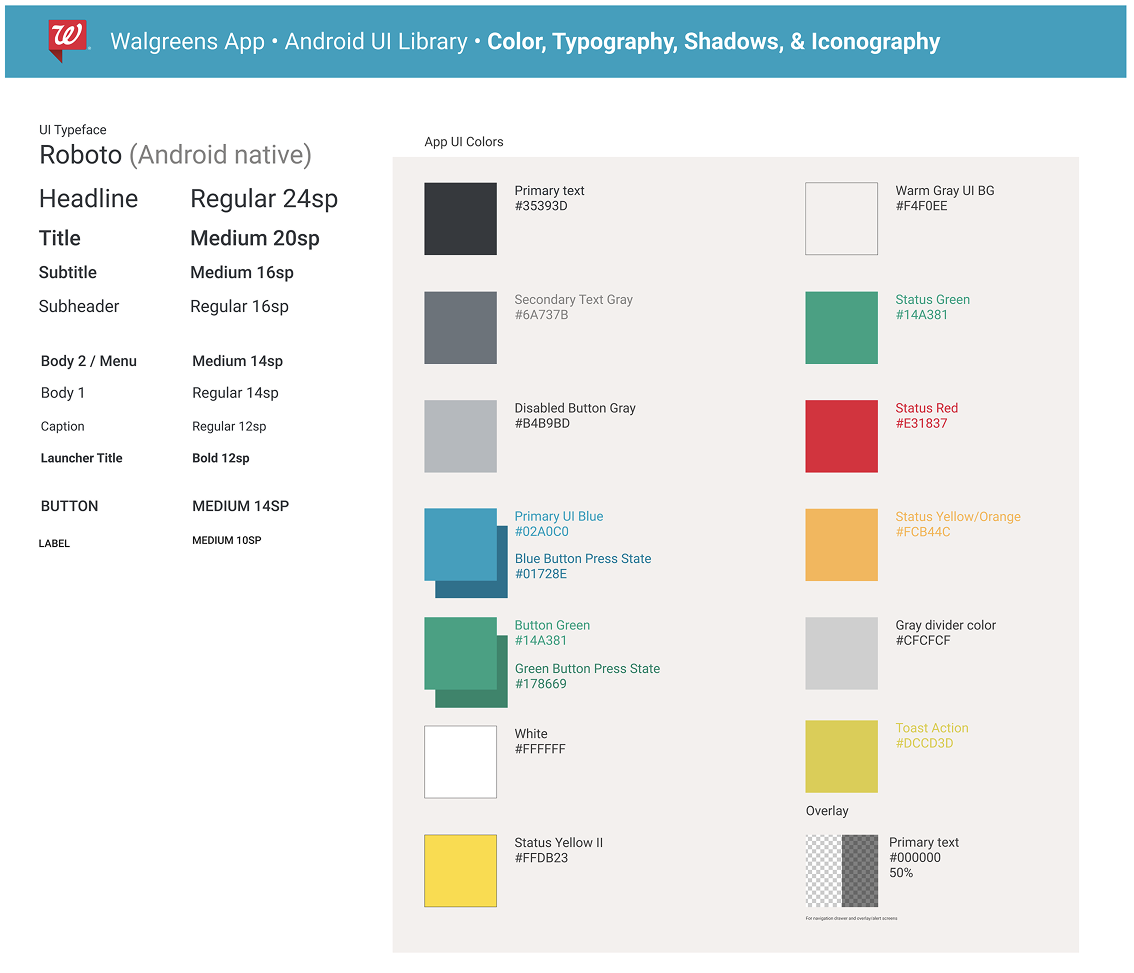This screenshot has height=973, width=1134.
Task: Click hex code '#000000' under Overlay
Action: tap(915, 857)
